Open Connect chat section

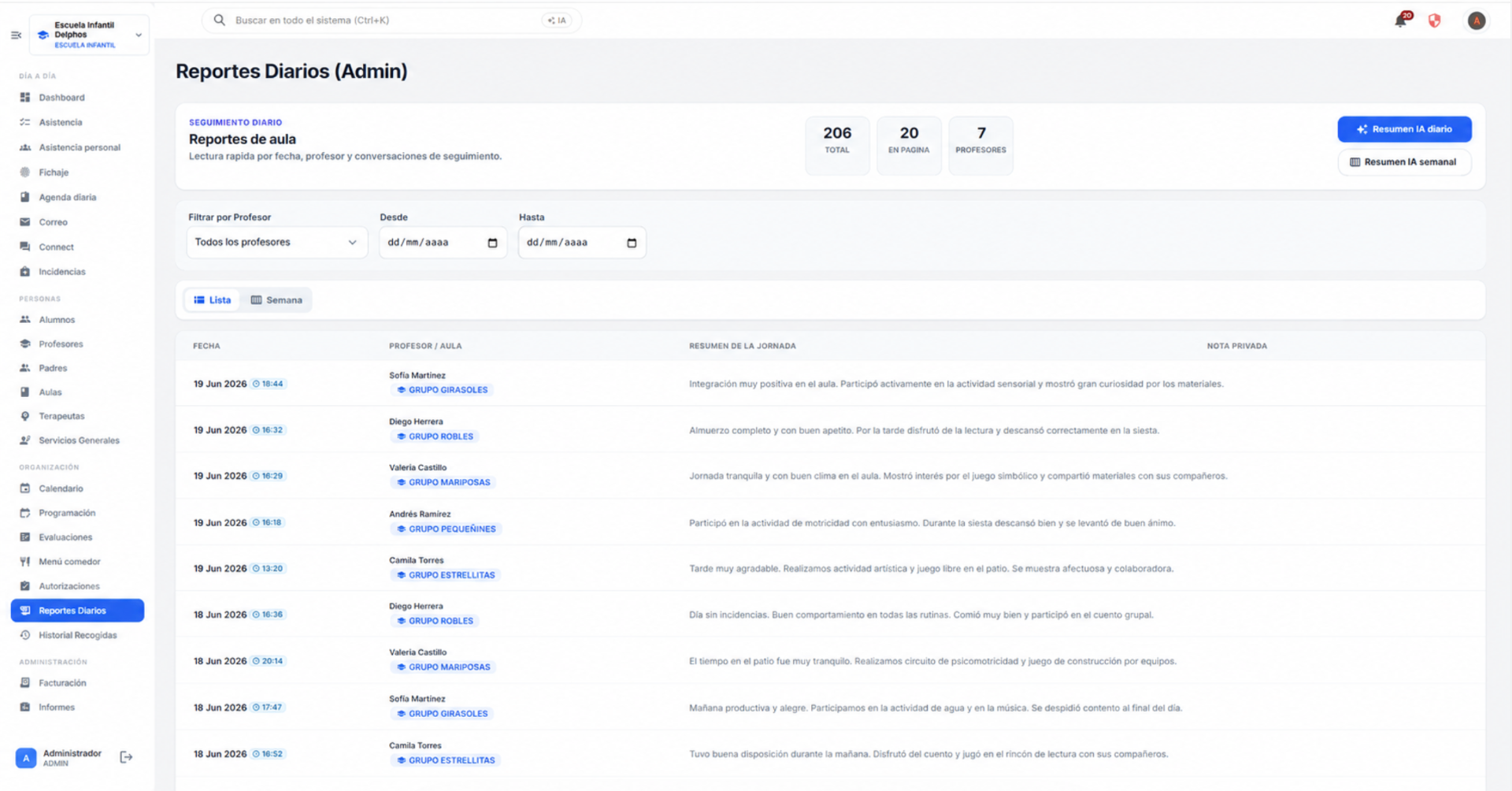pos(77,247)
